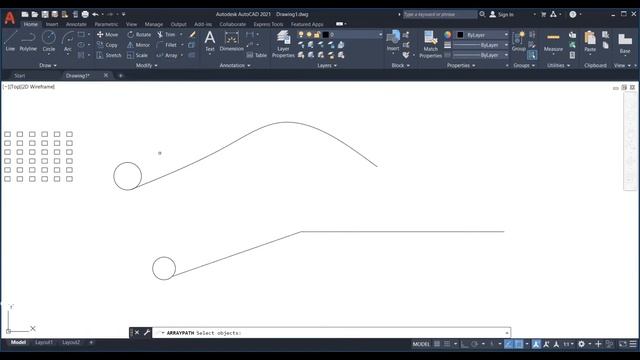Click the Scale tool
The height and width of the screenshot is (360, 640).
138,55
